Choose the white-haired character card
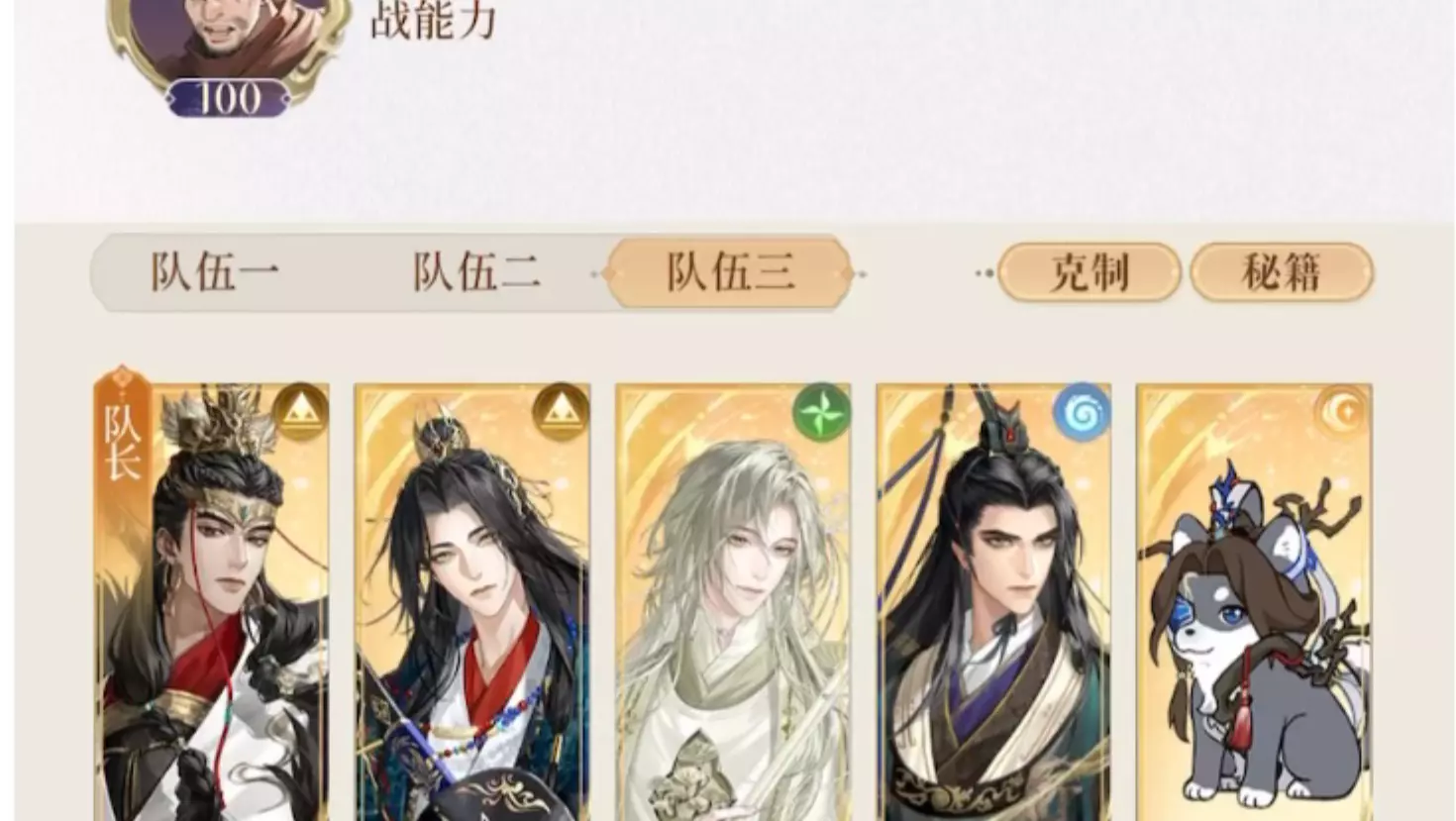 point(733,602)
